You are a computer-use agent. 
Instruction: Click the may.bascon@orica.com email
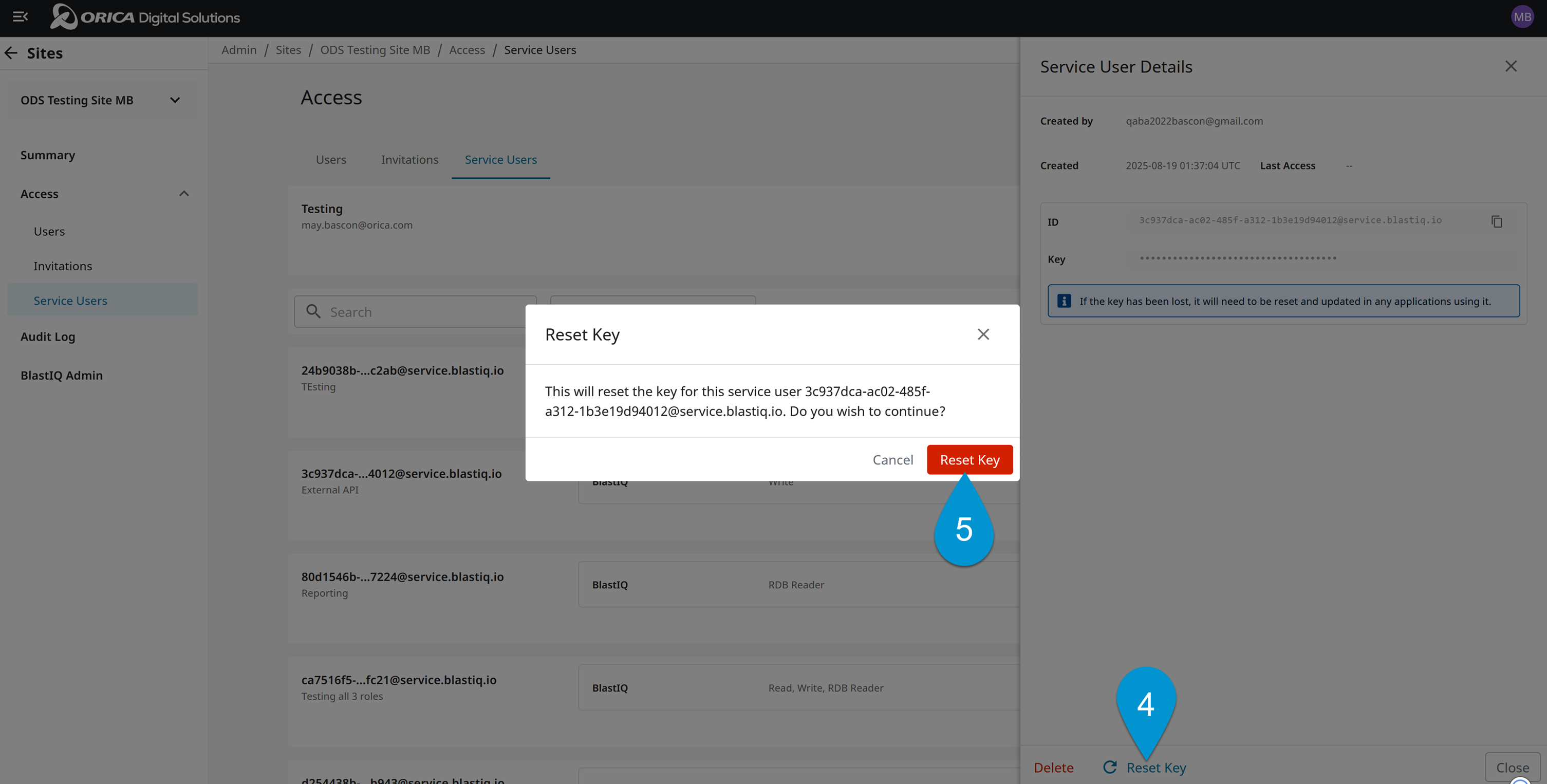coord(357,225)
